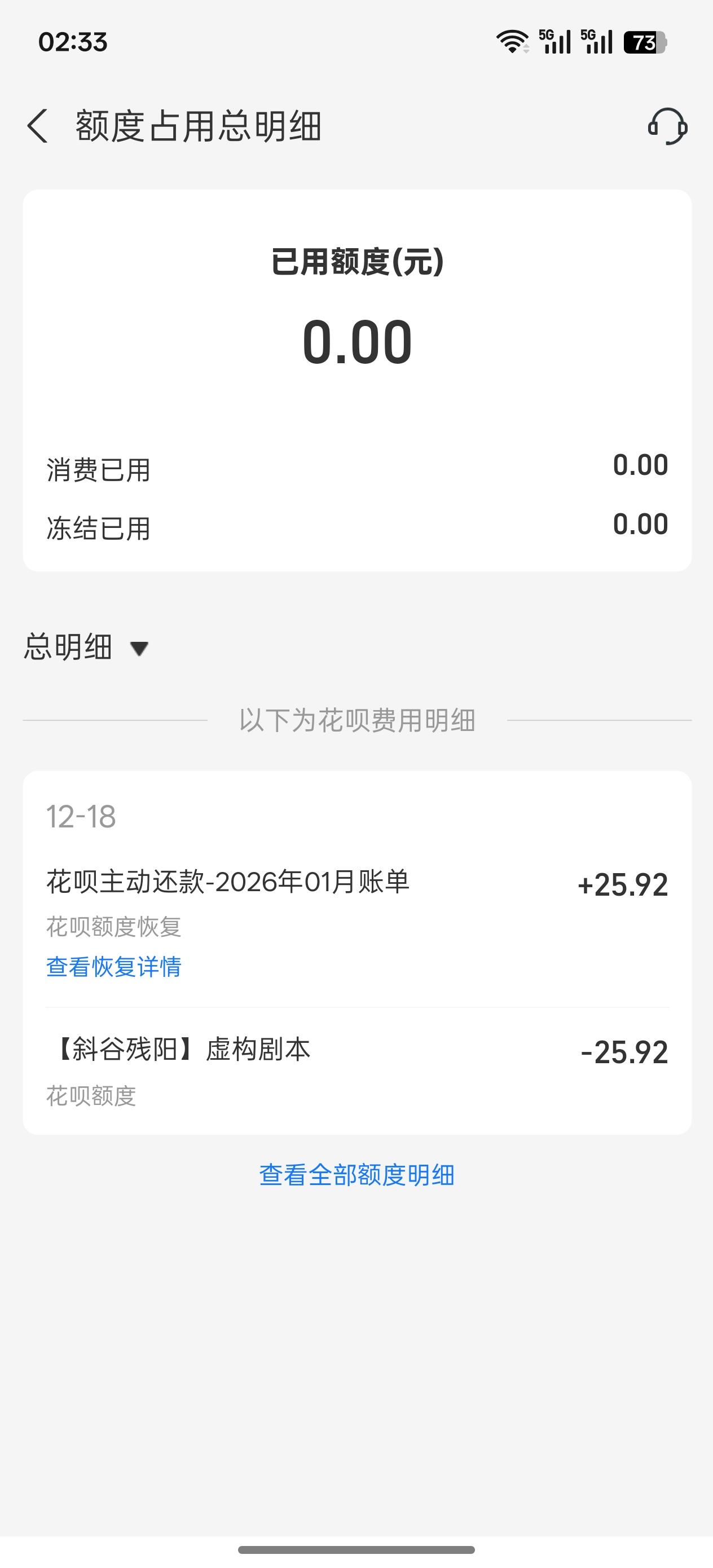Tap the back arrow icon
Image resolution: width=713 pixels, height=1568 pixels.
tap(38, 126)
